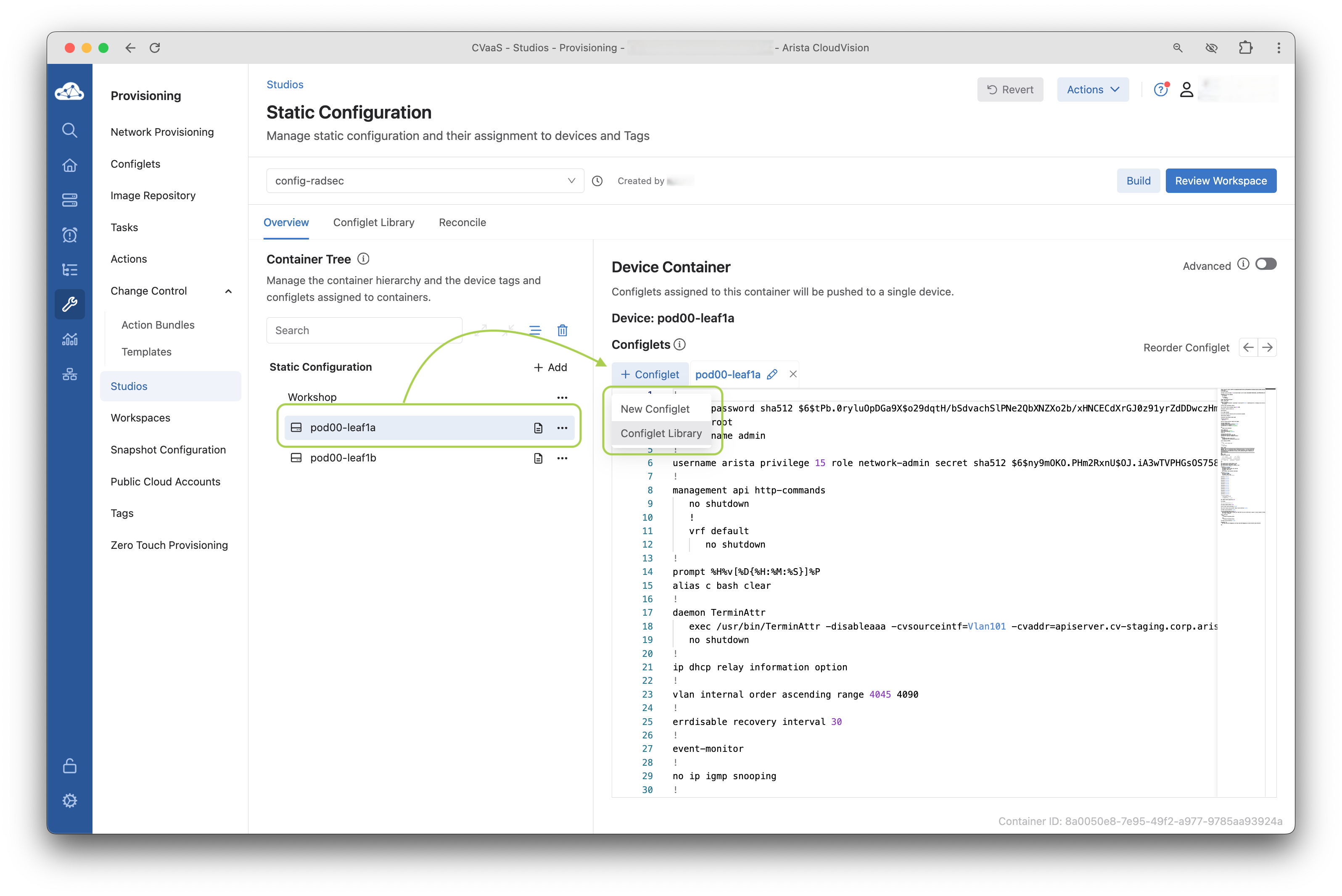Click the configlet document icon for pod00-leaf1b
Viewport: 1342px width, 896px height.
pos(538,458)
